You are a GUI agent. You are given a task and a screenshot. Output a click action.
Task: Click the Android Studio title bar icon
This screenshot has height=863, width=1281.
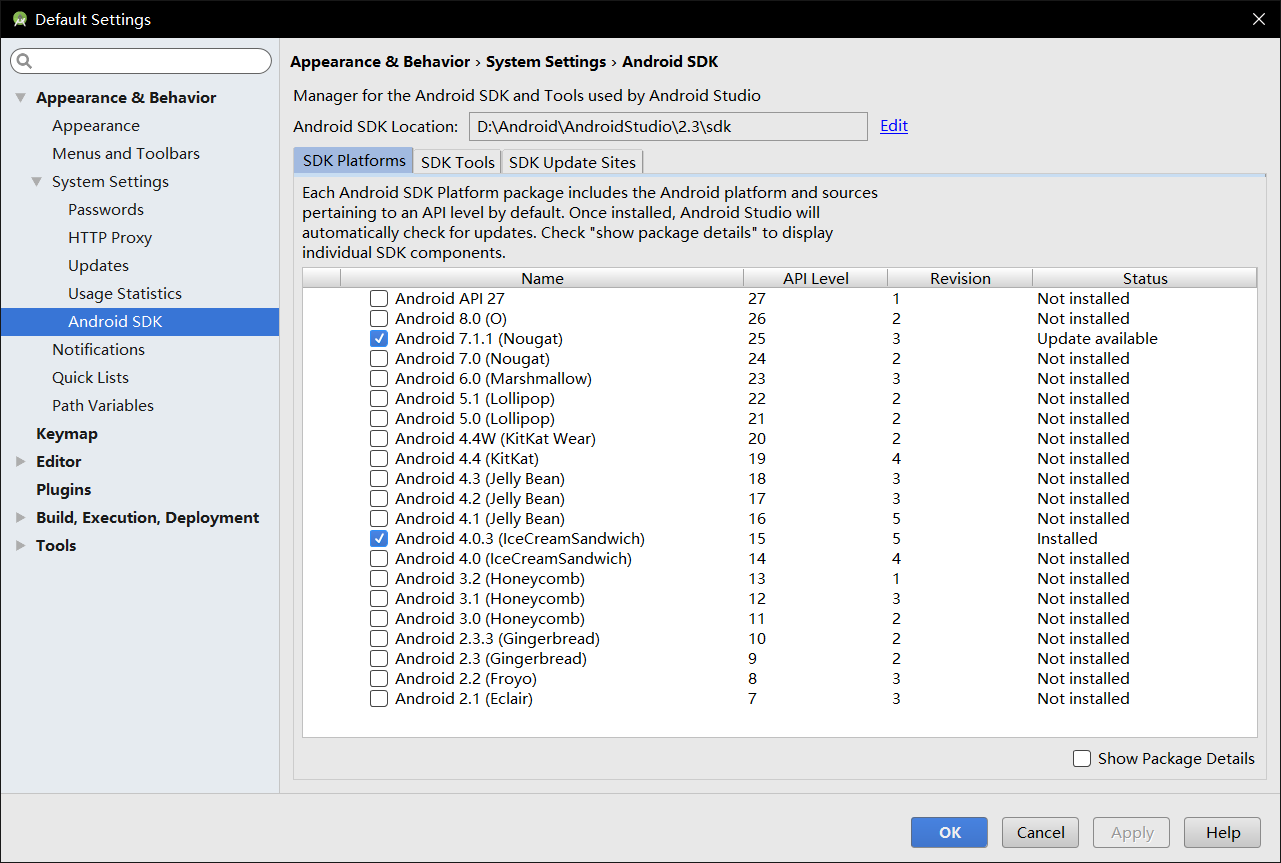click(x=19, y=19)
